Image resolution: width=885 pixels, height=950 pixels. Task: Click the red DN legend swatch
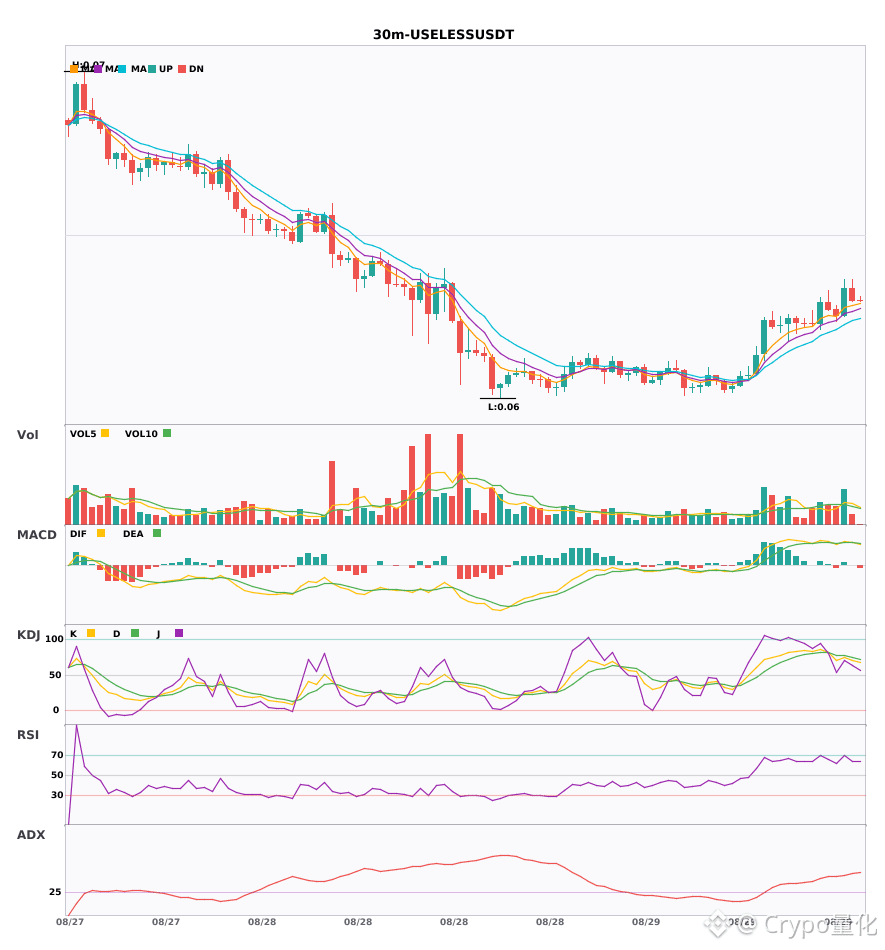182,69
